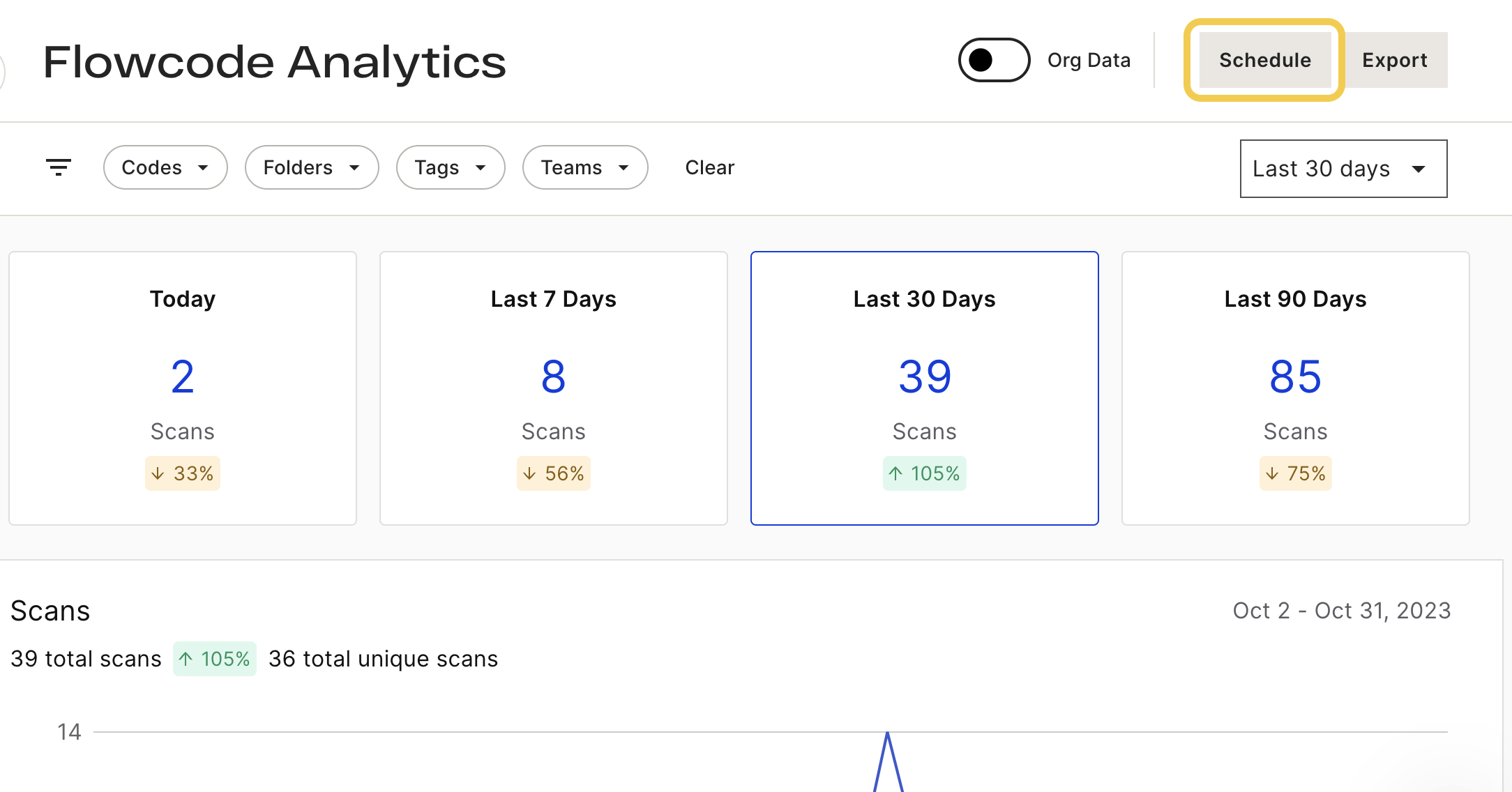Click the 105% increase badge in Last 30 Days card
The image size is (1512, 792).
point(925,473)
